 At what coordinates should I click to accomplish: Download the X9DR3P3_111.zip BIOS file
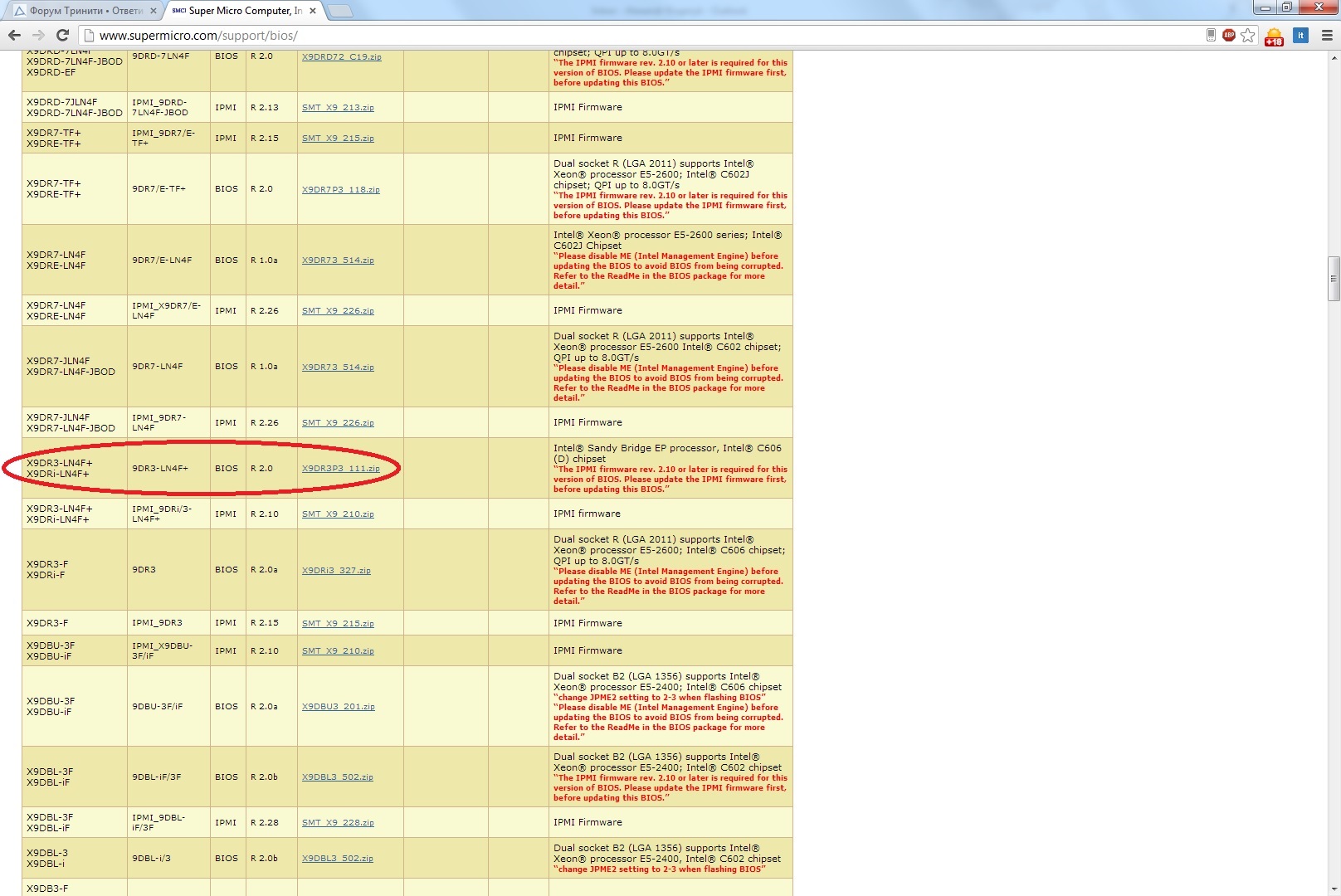click(x=340, y=469)
